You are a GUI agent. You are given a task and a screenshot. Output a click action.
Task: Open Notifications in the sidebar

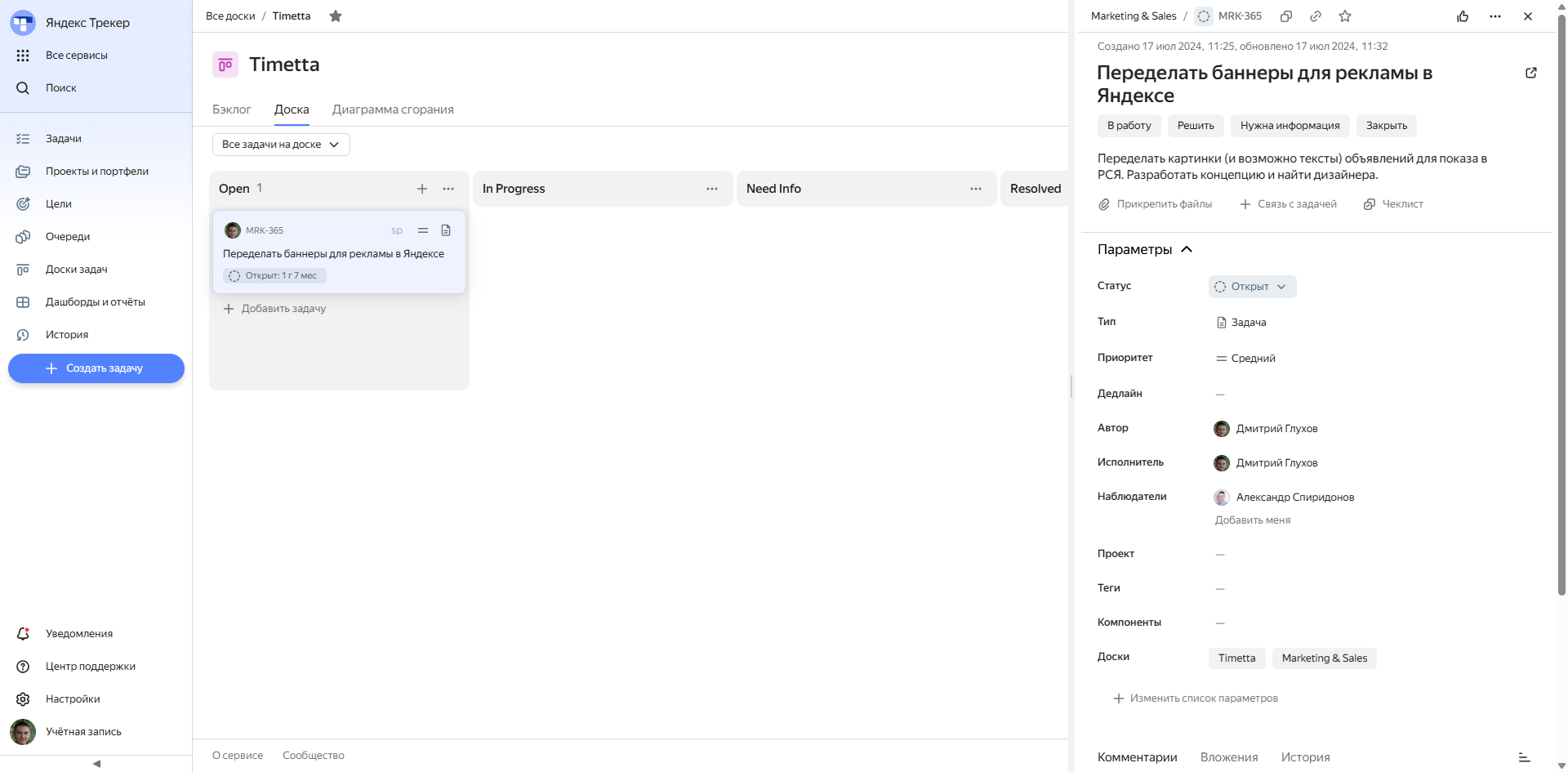tap(79, 634)
